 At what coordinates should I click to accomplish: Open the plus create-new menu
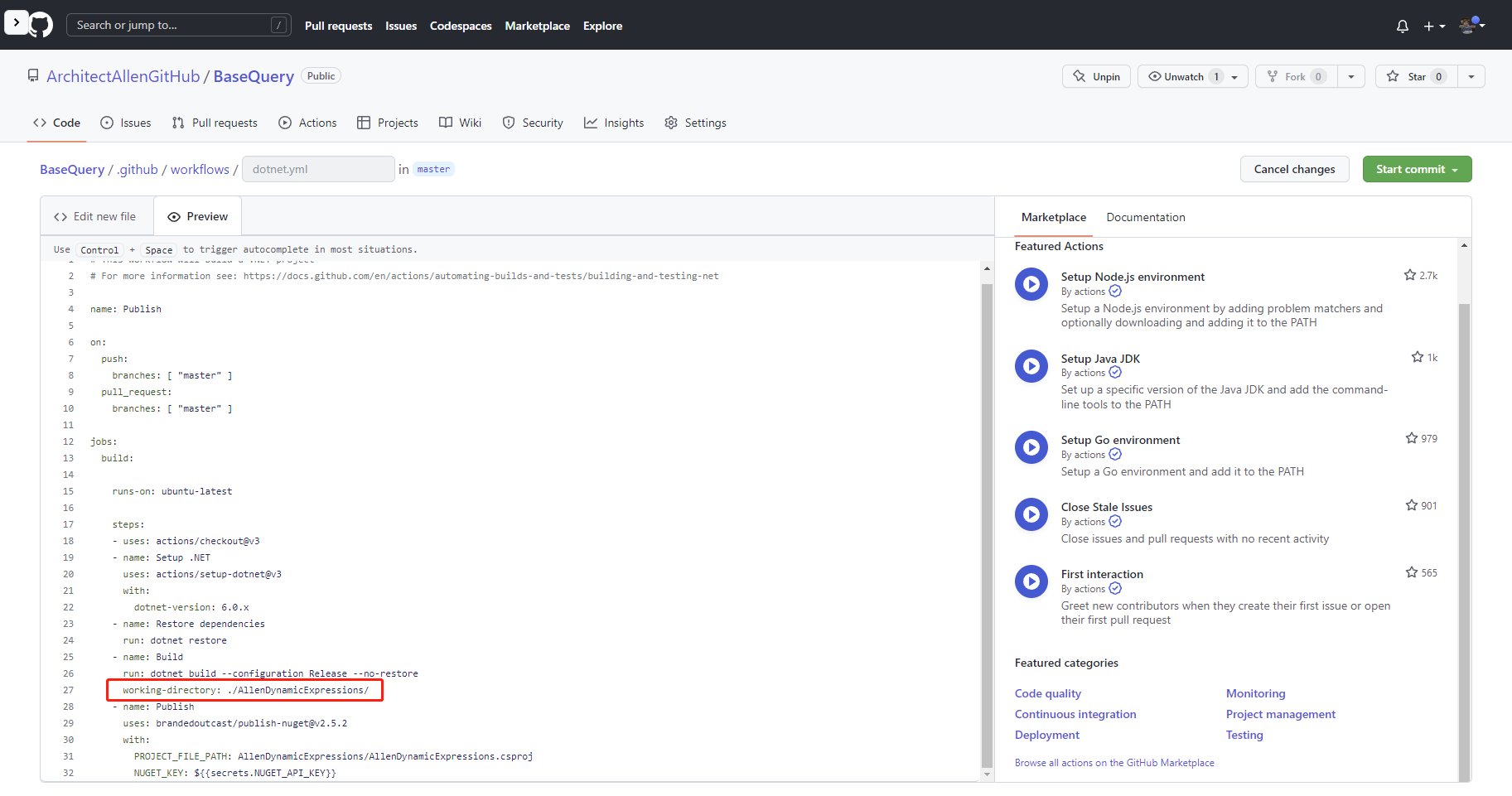point(1434,27)
